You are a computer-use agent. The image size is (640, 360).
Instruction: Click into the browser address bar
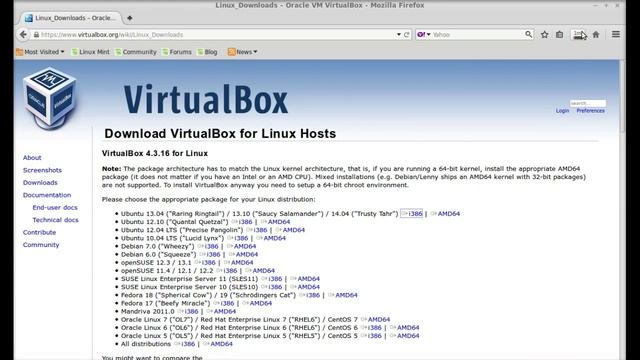(x=216, y=35)
